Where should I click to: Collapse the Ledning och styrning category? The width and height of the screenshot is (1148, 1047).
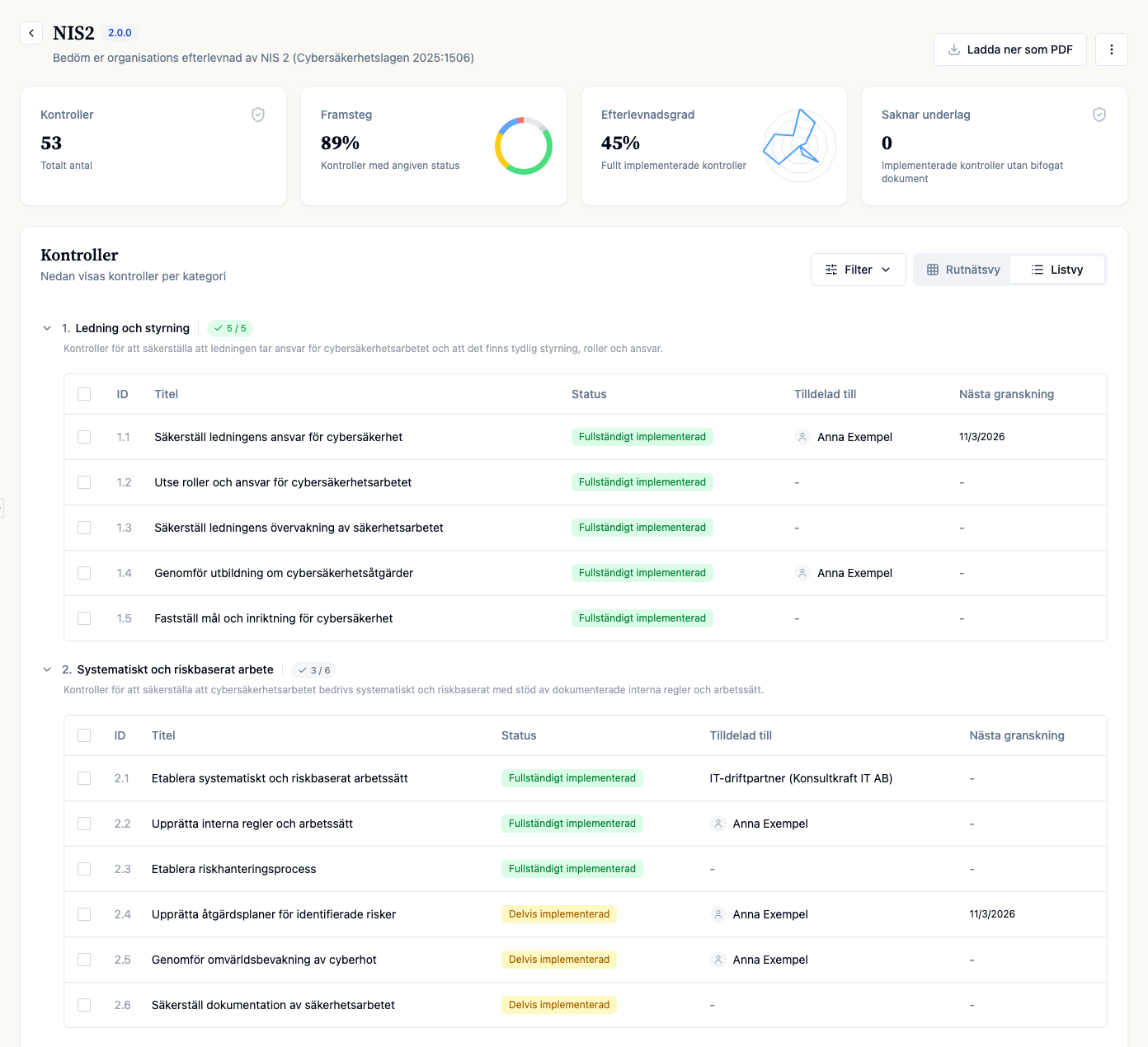47,328
